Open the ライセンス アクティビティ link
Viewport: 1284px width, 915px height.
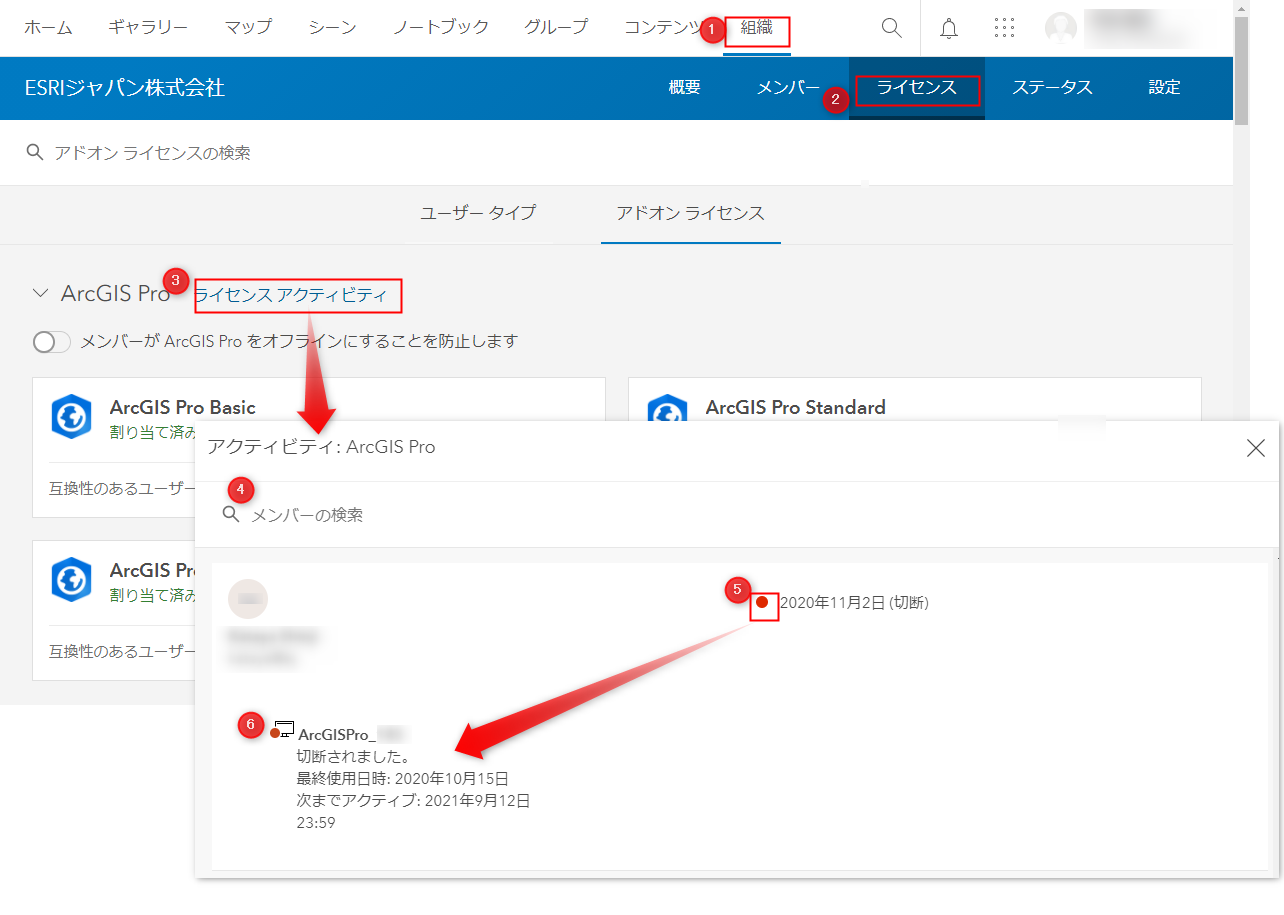coord(290,295)
